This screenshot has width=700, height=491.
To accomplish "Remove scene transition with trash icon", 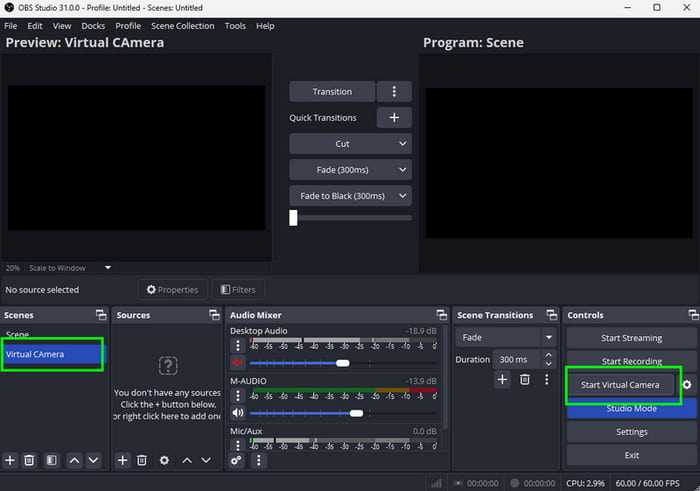I will pos(524,380).
